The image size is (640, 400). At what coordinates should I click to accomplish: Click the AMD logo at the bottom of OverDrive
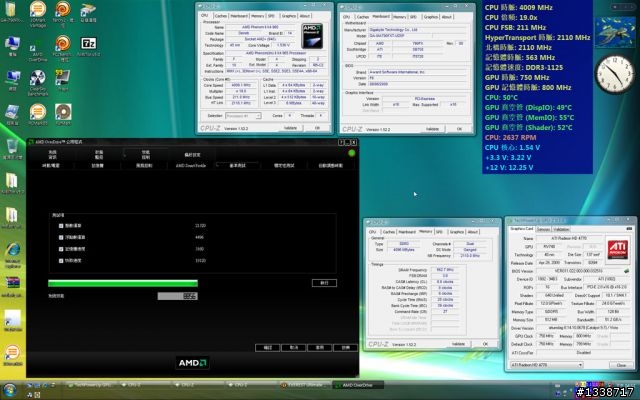click(x=192, y=362)
